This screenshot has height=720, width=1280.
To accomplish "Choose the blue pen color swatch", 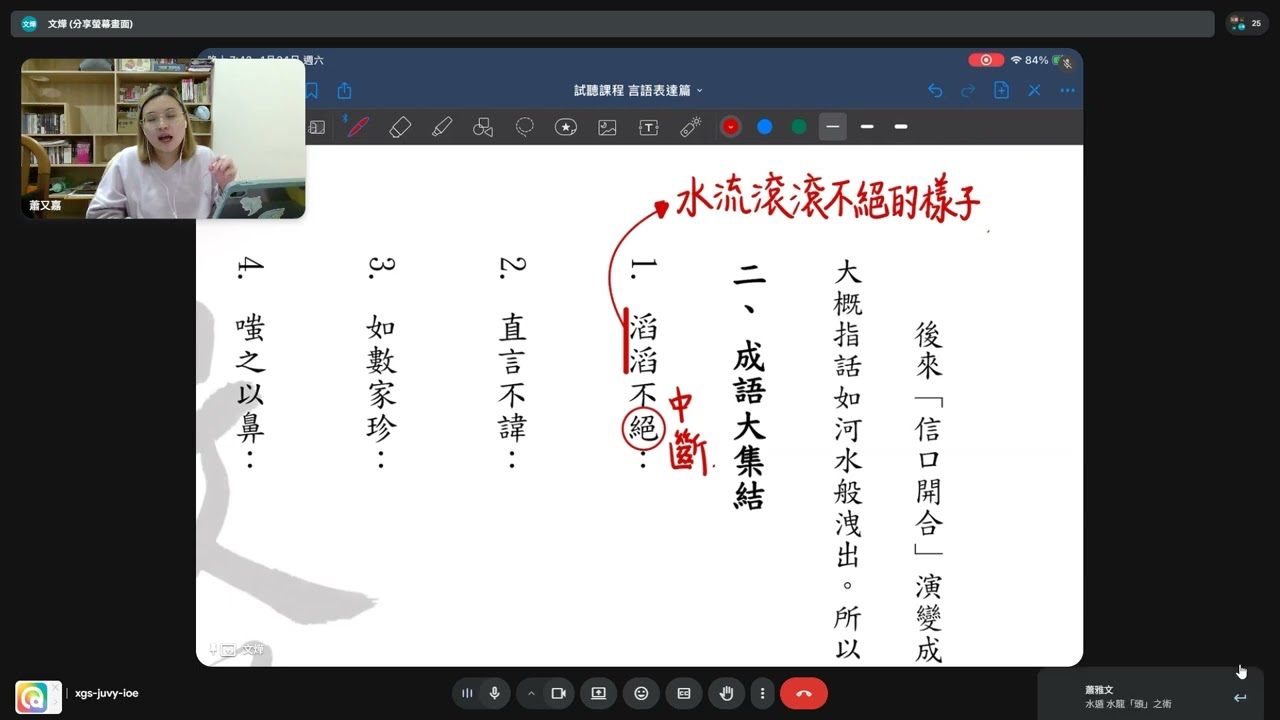I will (x=765, y=127).
